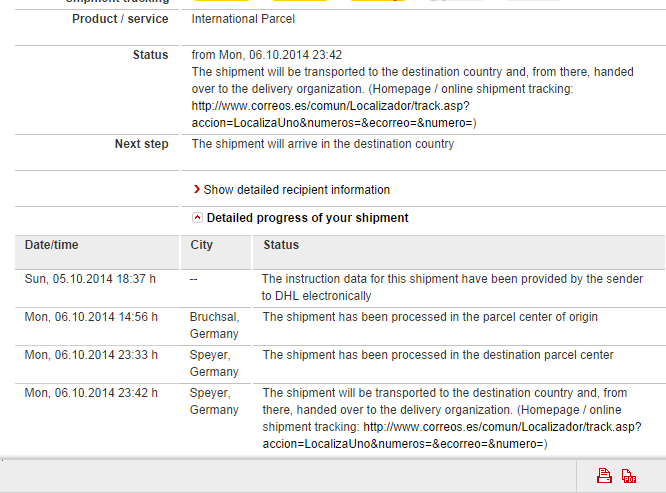Click the red printer icon

pos(604,476)
